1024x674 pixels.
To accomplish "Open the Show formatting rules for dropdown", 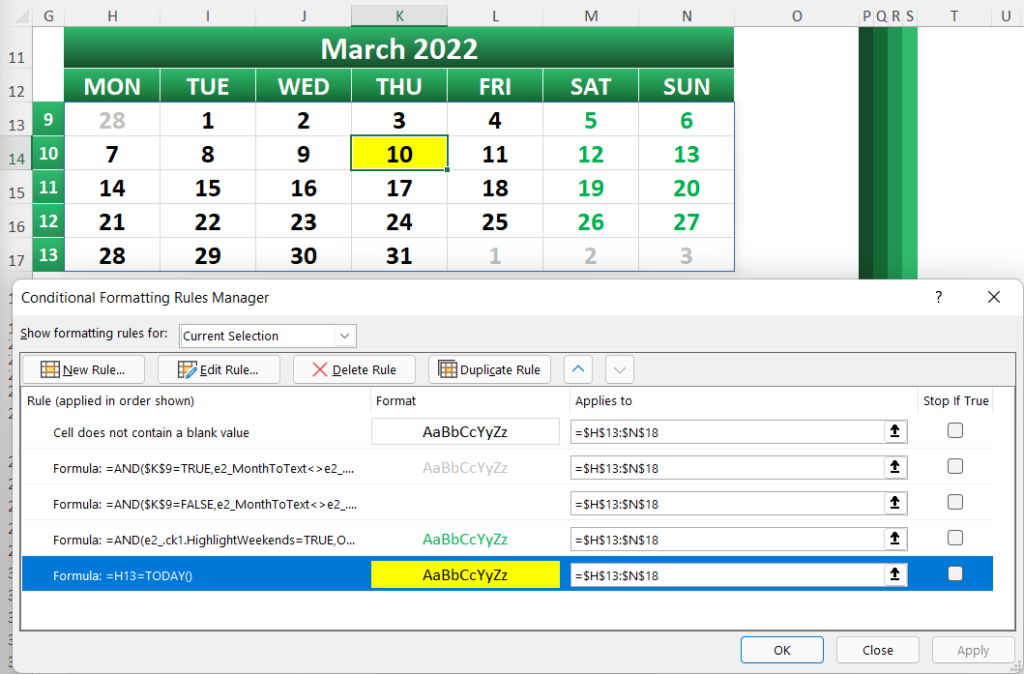I will [x=268, y=336].
